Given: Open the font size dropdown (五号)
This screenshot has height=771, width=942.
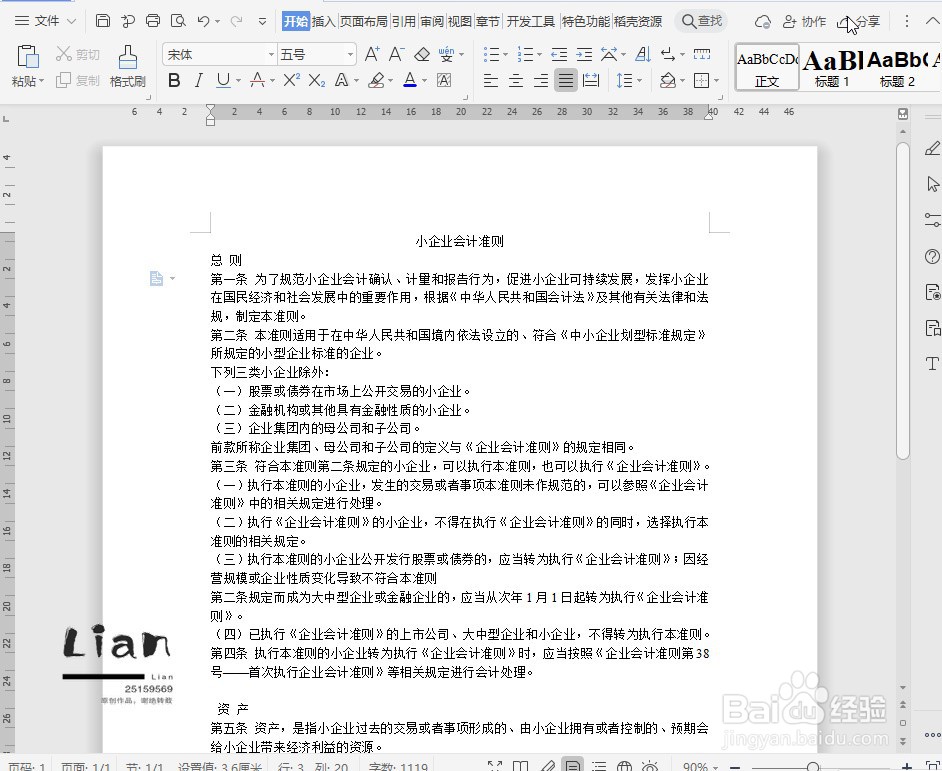Looking at the screenshot, I should (350, 55).
